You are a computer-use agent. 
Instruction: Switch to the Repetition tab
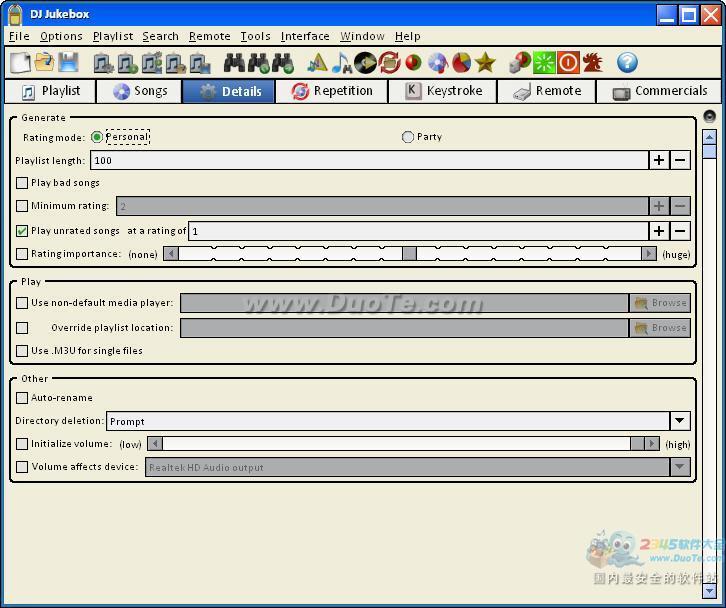point(331,91)
